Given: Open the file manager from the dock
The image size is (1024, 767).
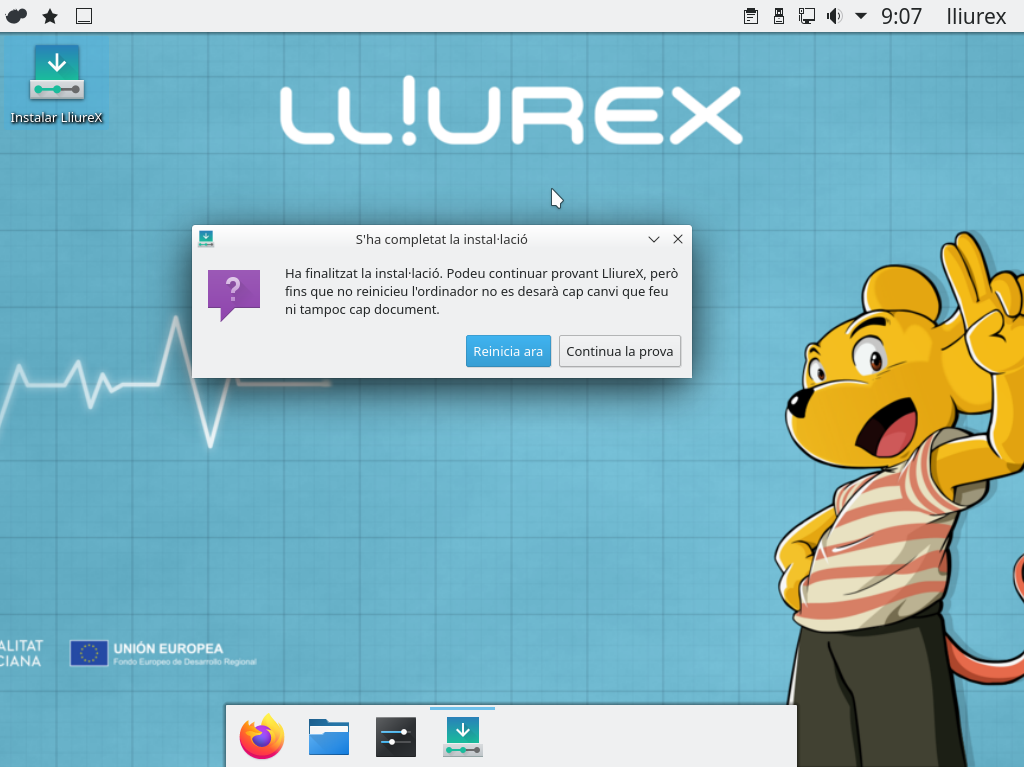Looking at the screenshot, I should [328, 736].
